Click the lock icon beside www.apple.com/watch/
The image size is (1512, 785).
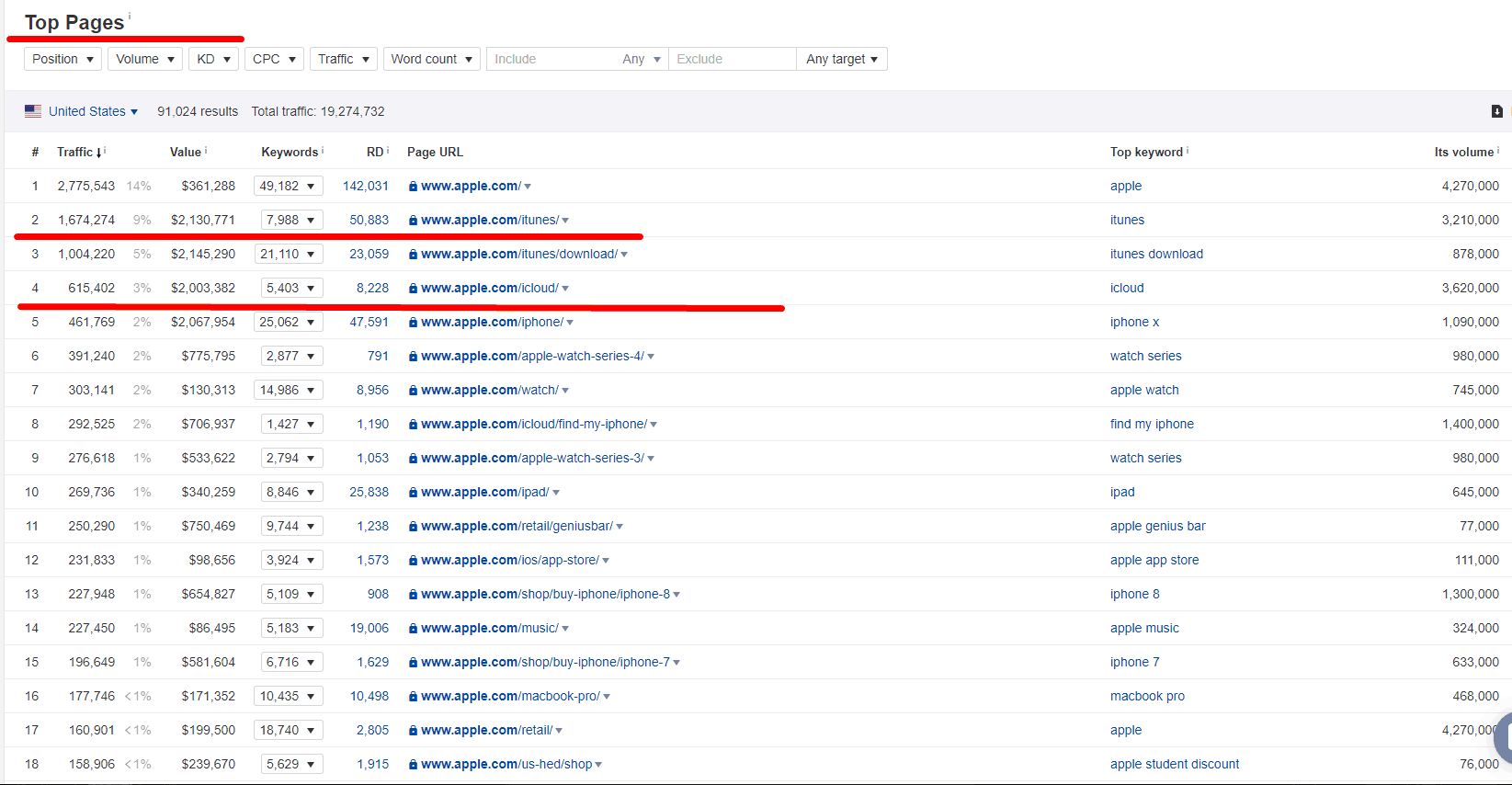point(413,391)
